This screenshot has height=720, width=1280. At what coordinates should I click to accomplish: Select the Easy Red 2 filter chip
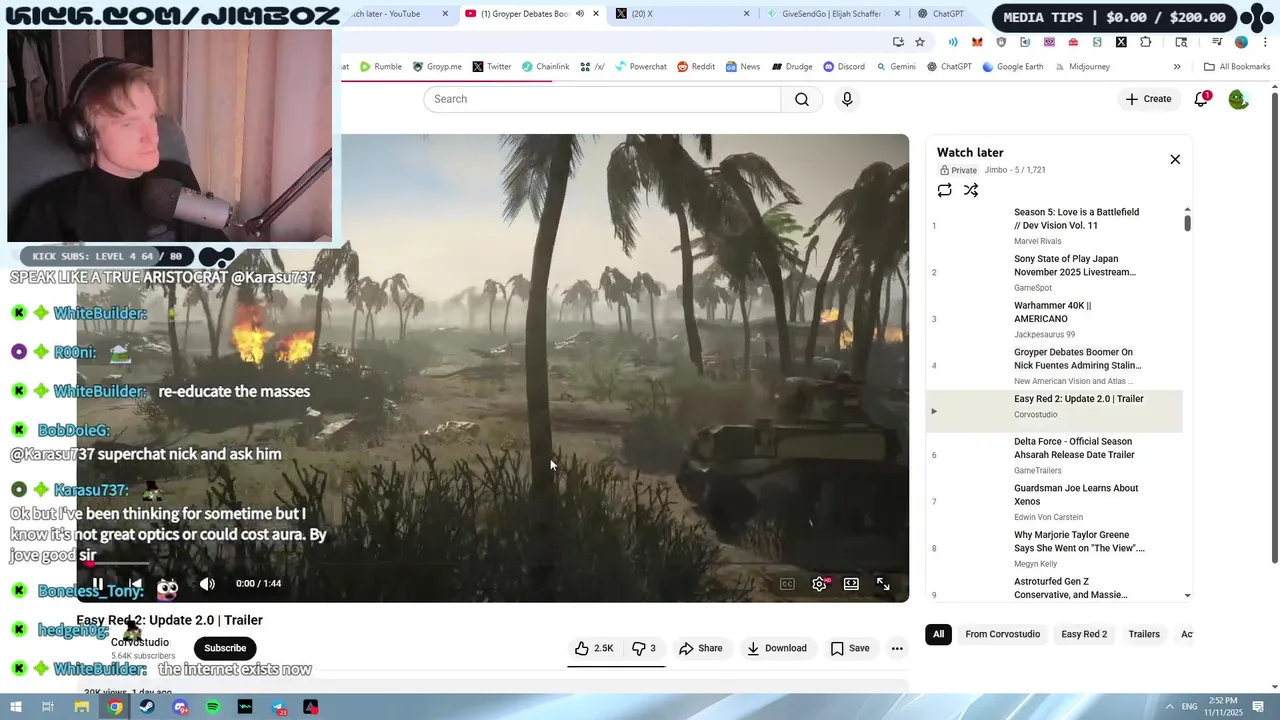(1084, 634)
